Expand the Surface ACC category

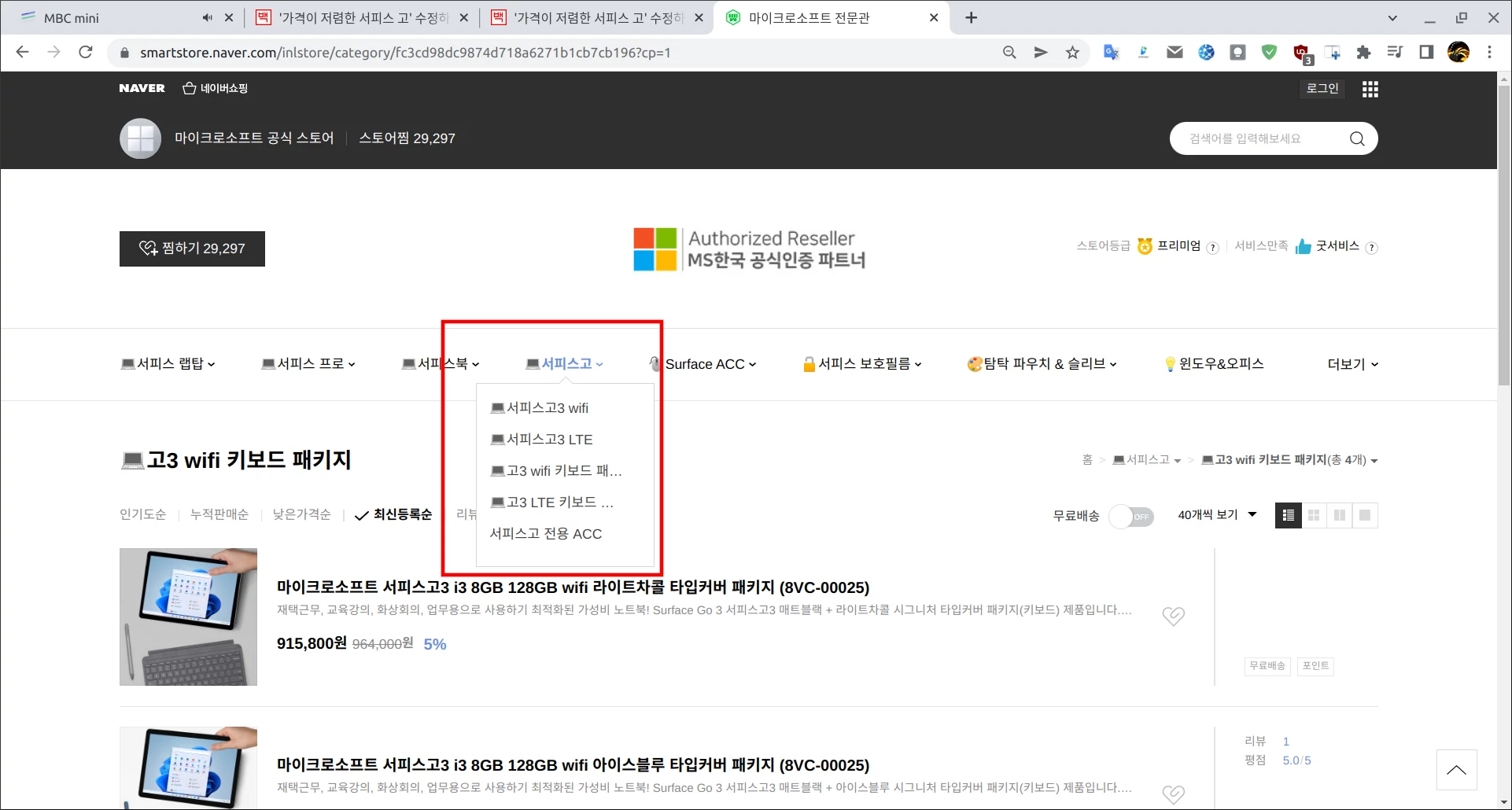pos(703,364)
